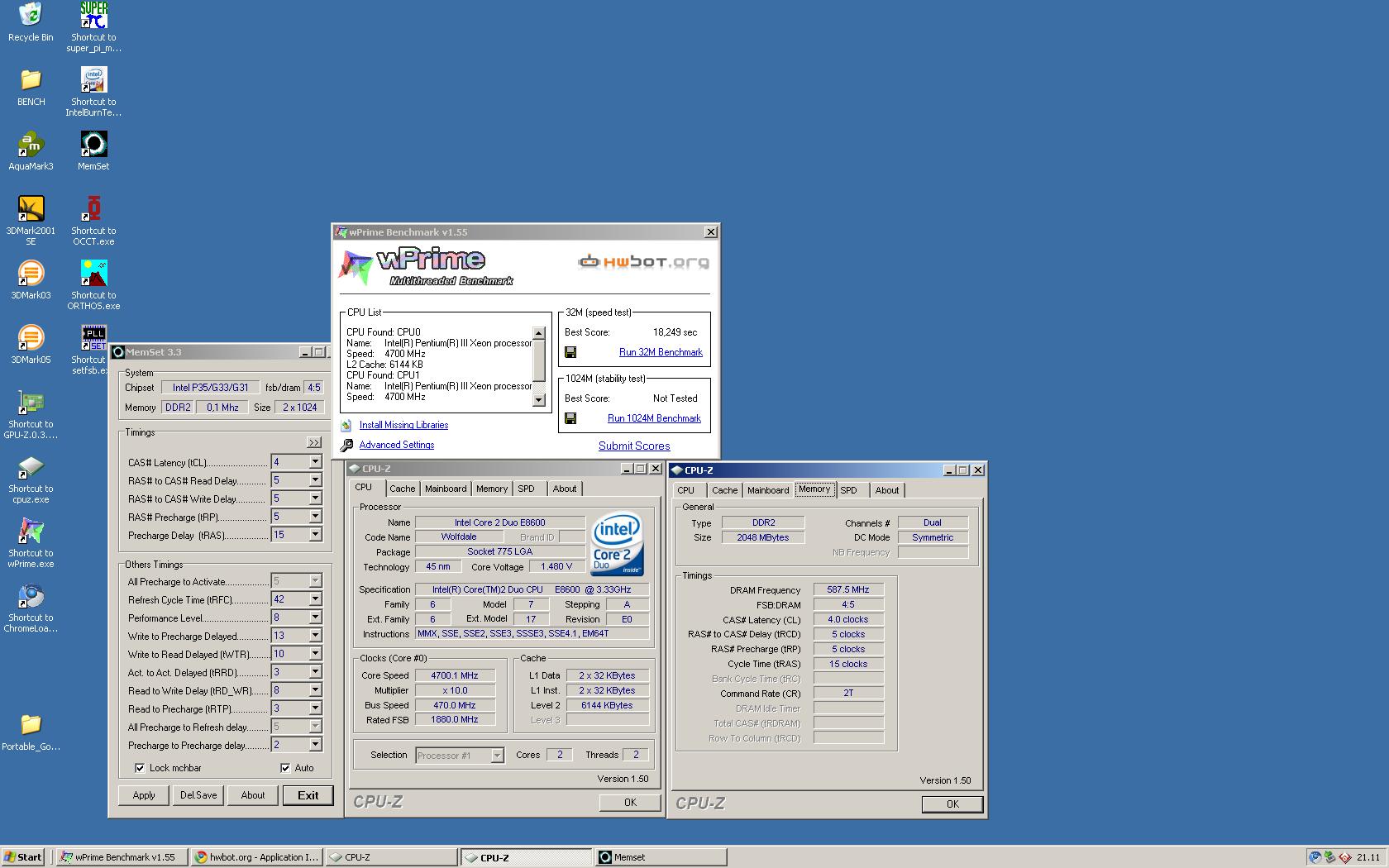Expand the Read to Write Delay dropdown
Screen dimensions: 1389x868
click(x=315, y=690)
